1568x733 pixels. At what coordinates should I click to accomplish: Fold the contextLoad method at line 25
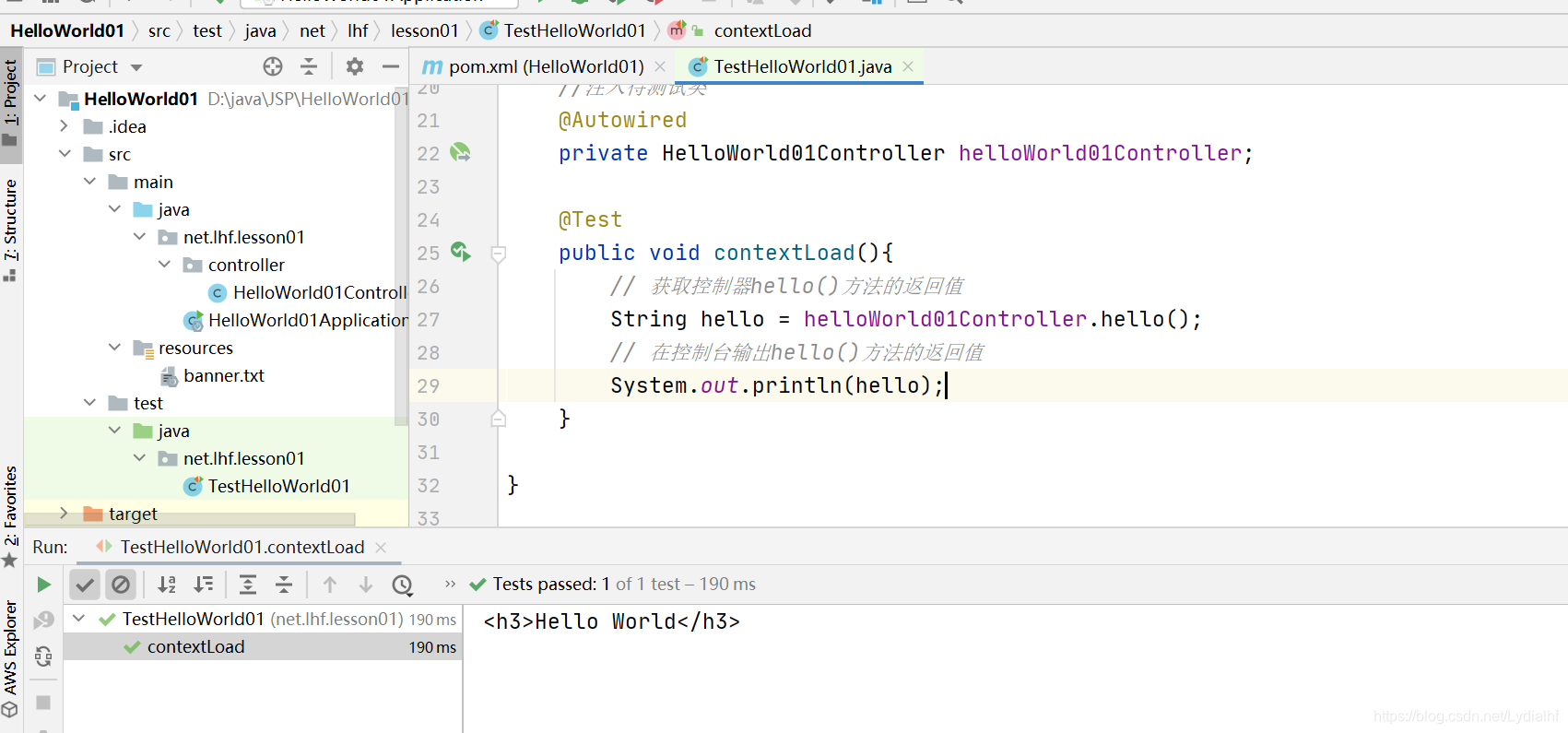pos(498,254)
